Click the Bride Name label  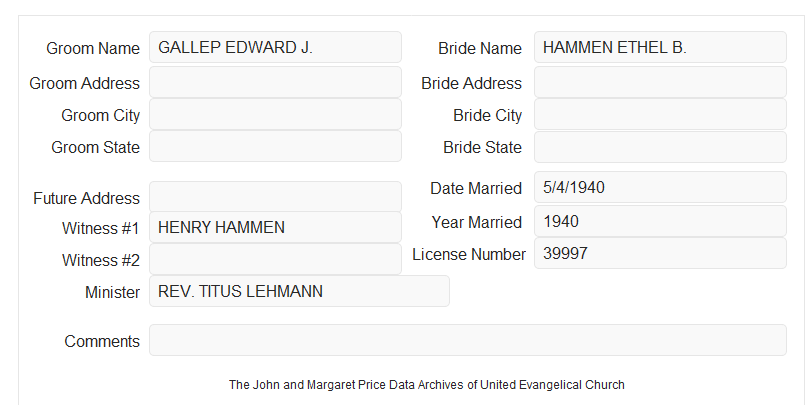pos(480,48)
